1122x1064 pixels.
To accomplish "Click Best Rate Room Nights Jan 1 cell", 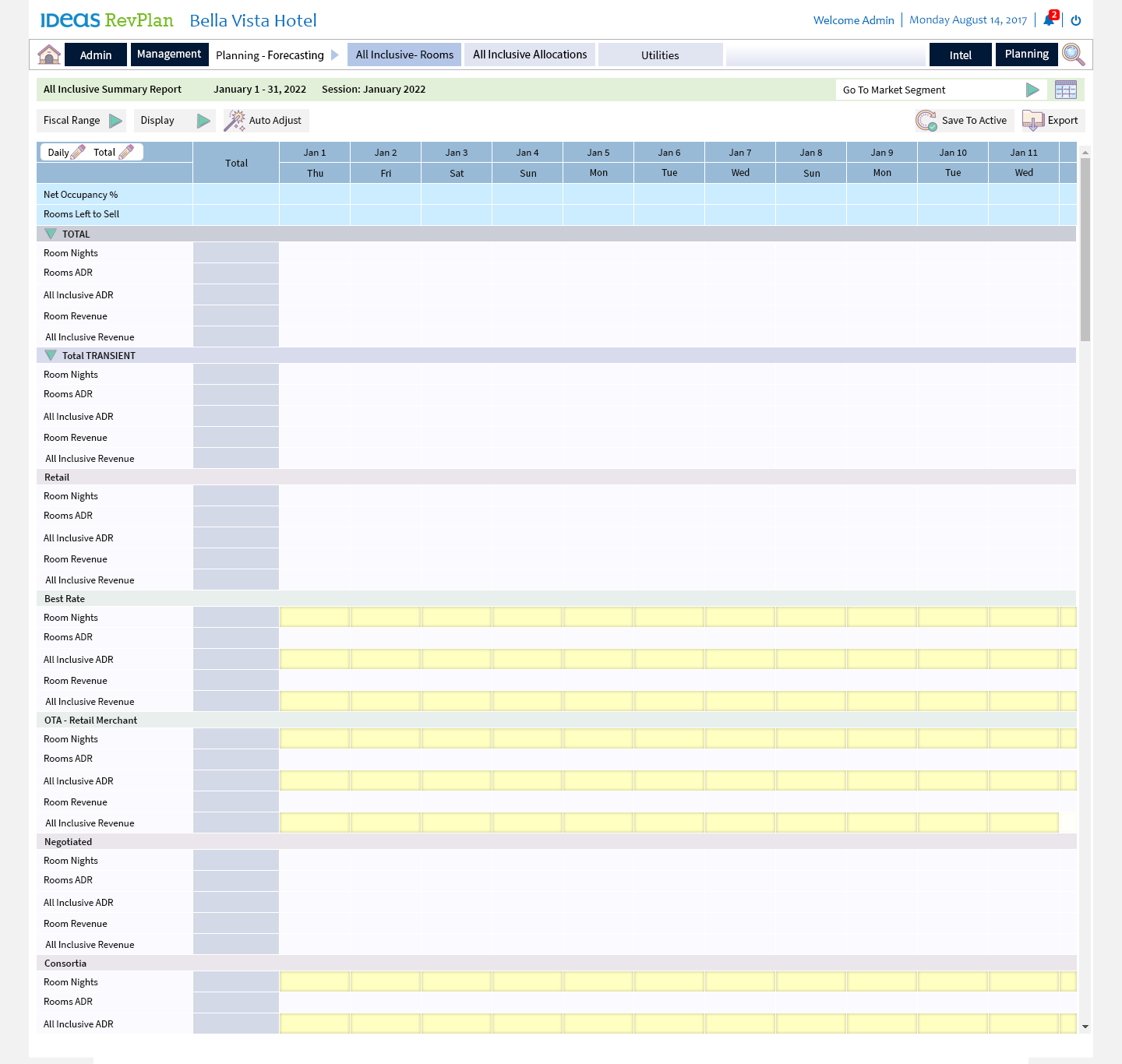I will (315, 618).
